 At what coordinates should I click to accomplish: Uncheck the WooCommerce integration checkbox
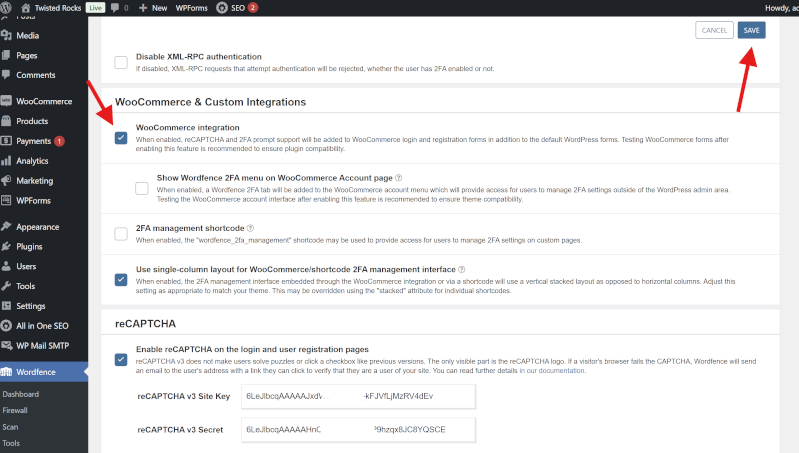pos(121,138)
